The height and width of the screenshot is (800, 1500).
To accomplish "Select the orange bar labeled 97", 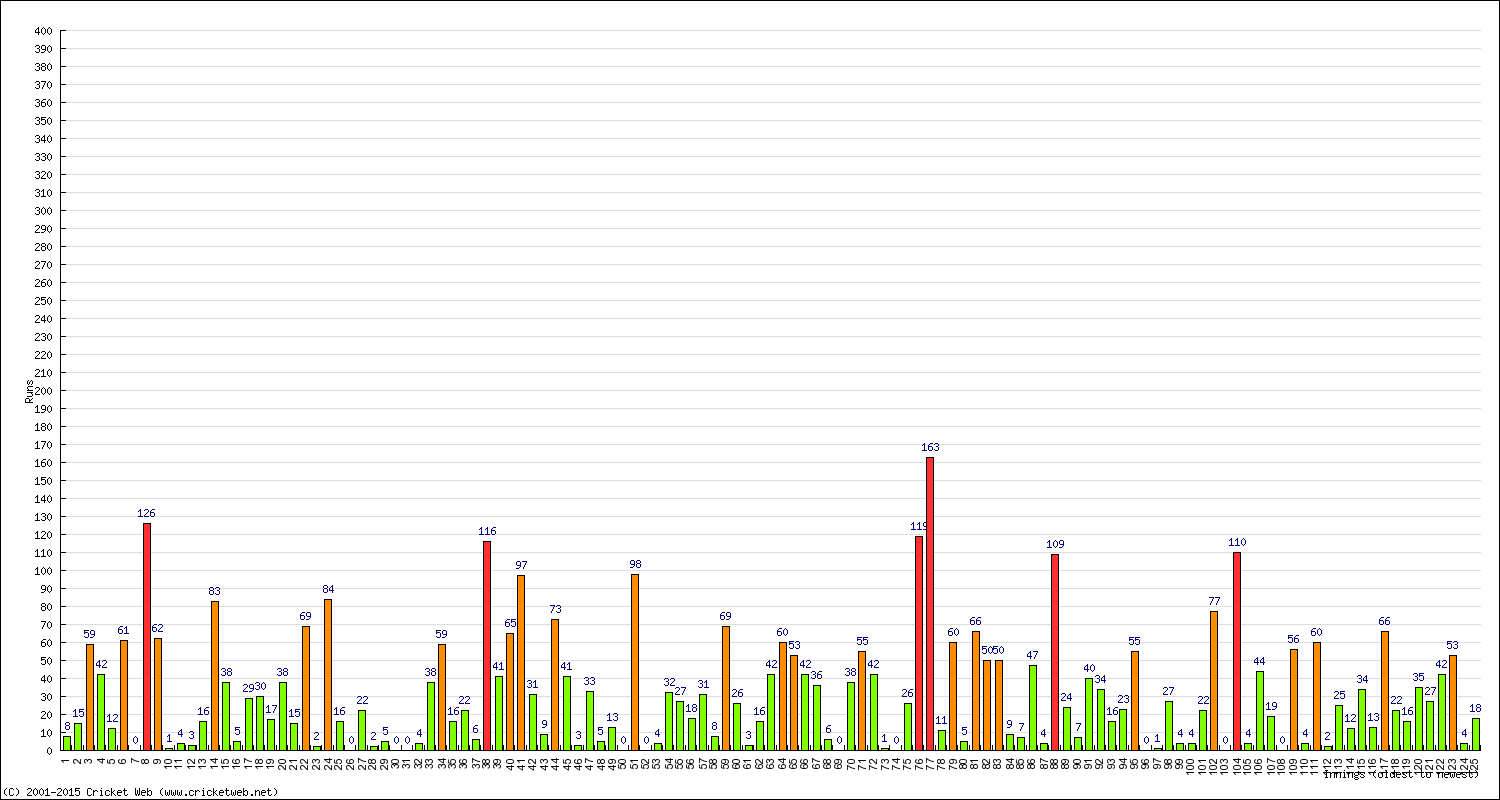I will coord(521,662).
